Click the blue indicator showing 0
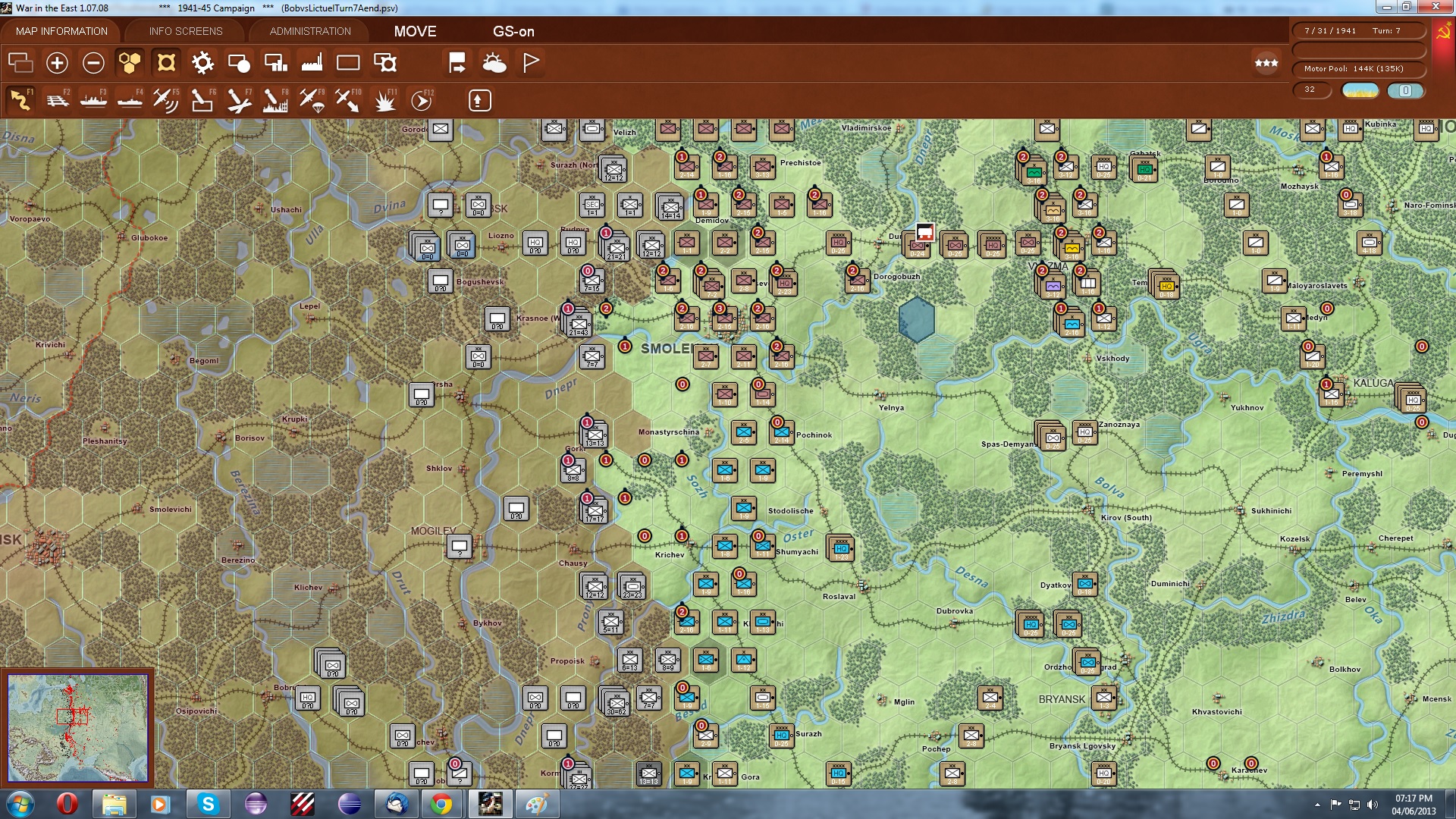 pyautogui.click(x=1405, y=90)
